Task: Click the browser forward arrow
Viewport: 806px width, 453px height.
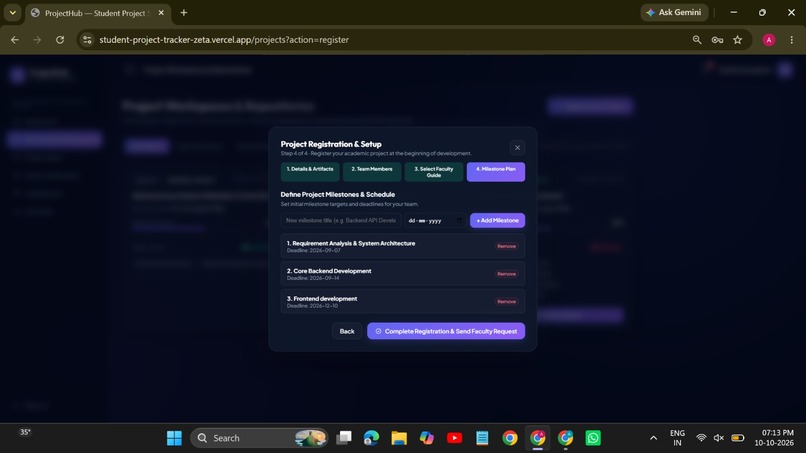Action: coord(37,40)
